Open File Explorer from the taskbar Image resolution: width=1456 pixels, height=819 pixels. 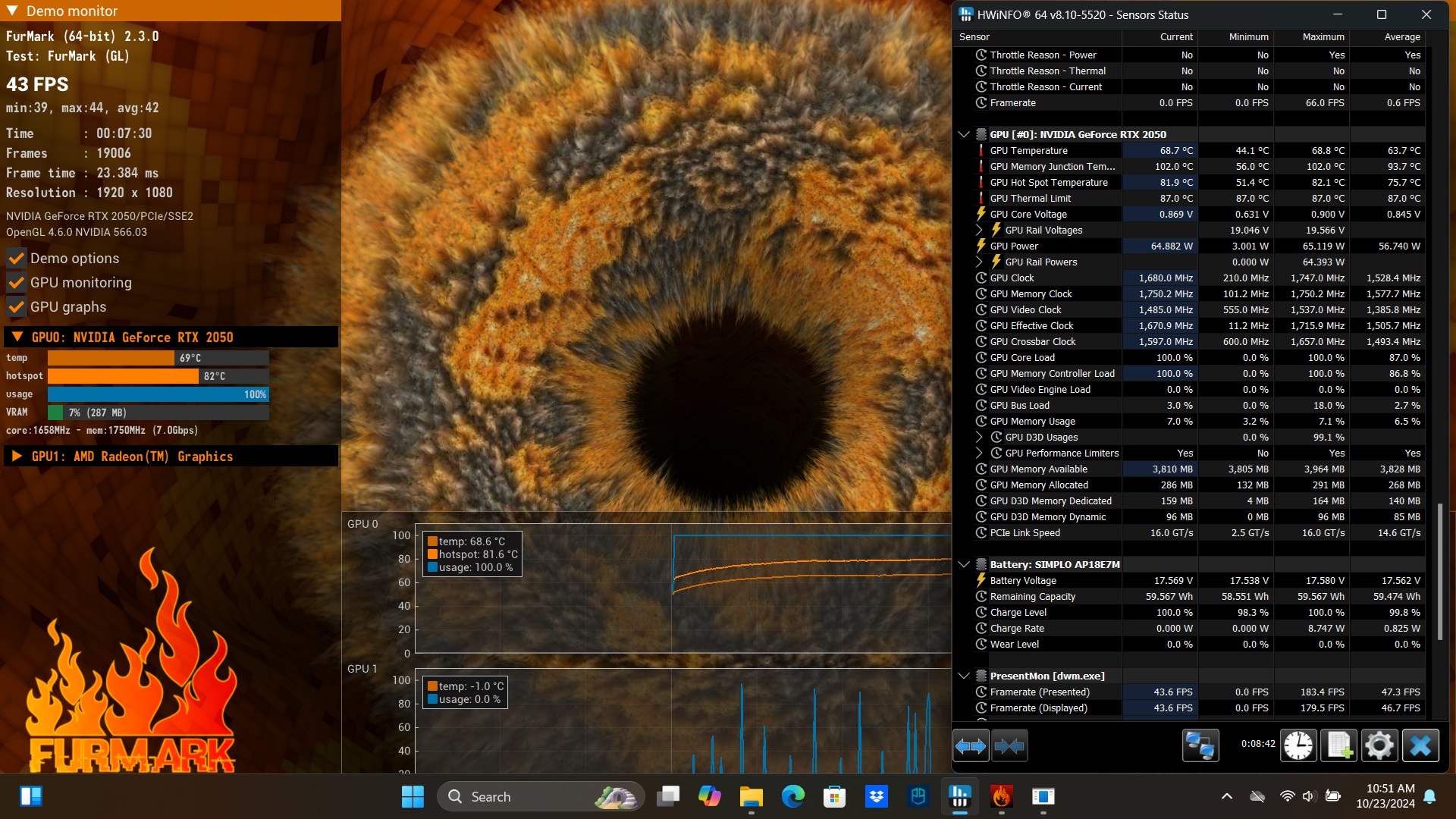[x=752, y=796]
